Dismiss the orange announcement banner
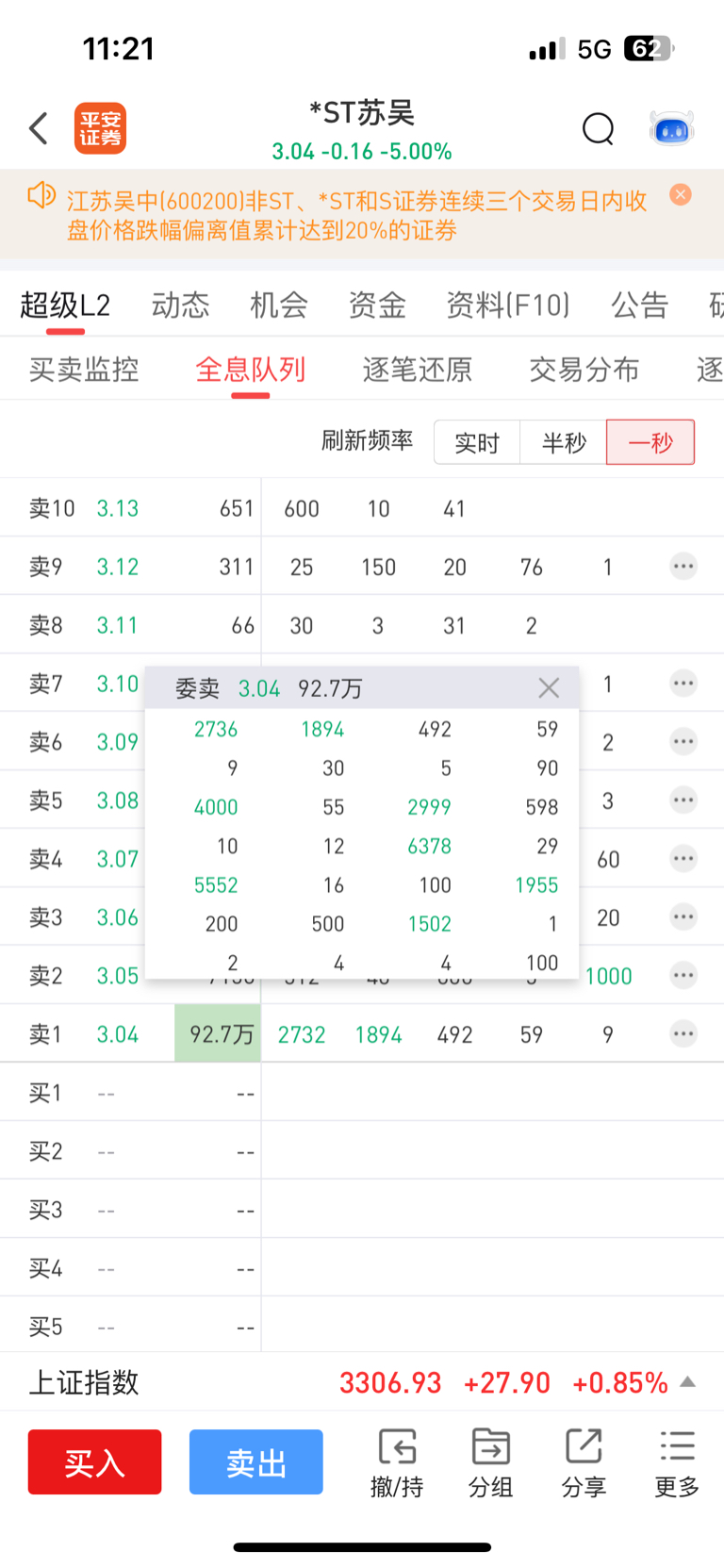 pos(681,195)
